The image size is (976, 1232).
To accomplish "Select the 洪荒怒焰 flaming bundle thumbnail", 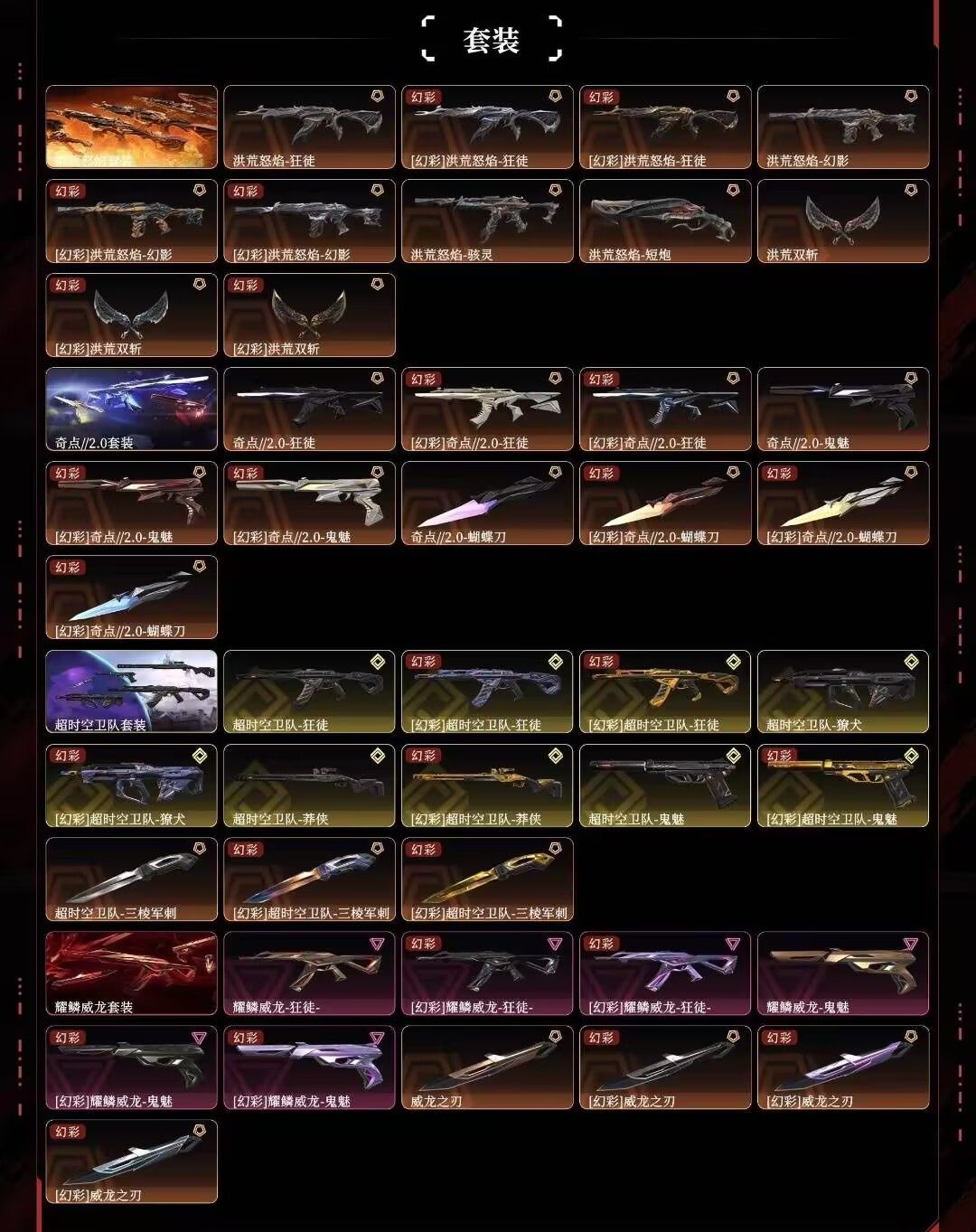I will (x=132, y=127).
